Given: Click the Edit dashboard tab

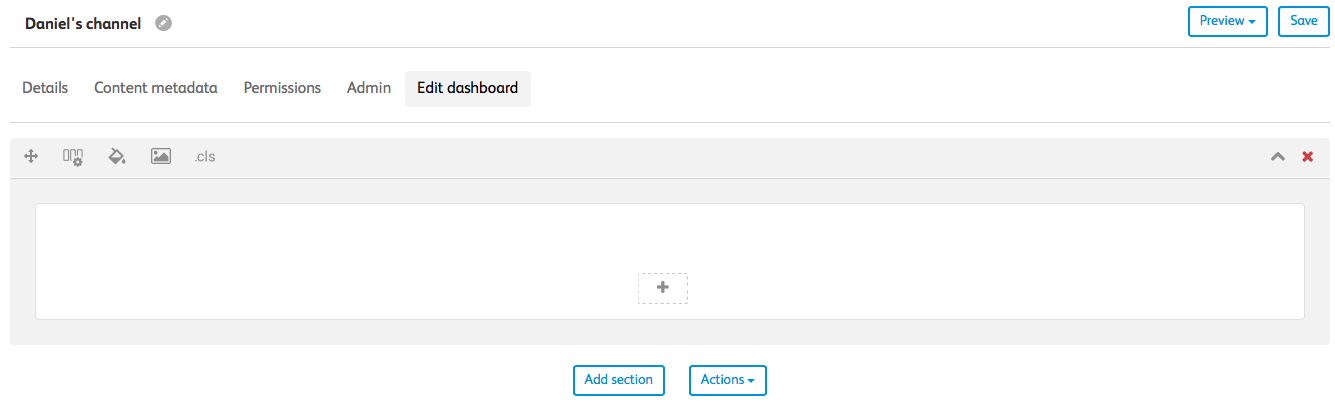Looking at the screenshot, I should click(467, 88).
